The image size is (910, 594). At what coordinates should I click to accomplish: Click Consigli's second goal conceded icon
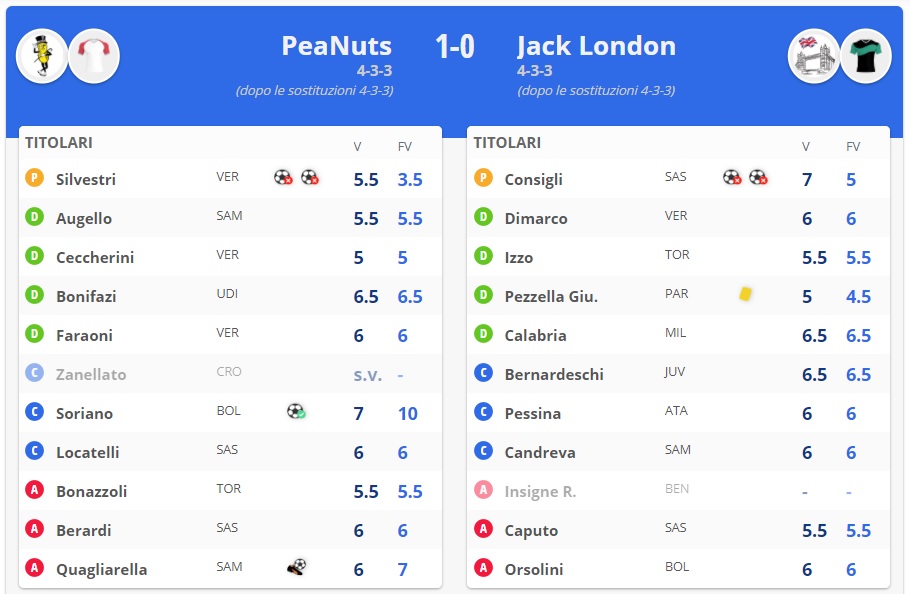tap(758, 177)
